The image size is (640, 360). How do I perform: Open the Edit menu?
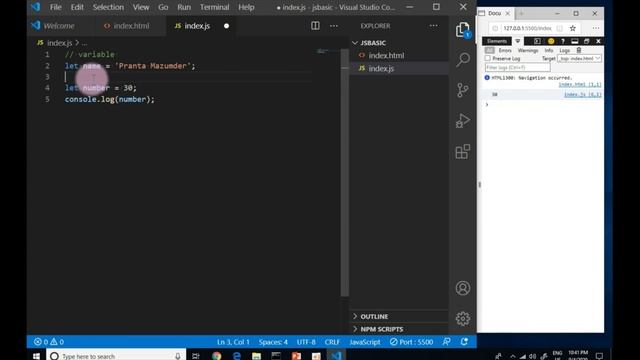pos(77,7)
